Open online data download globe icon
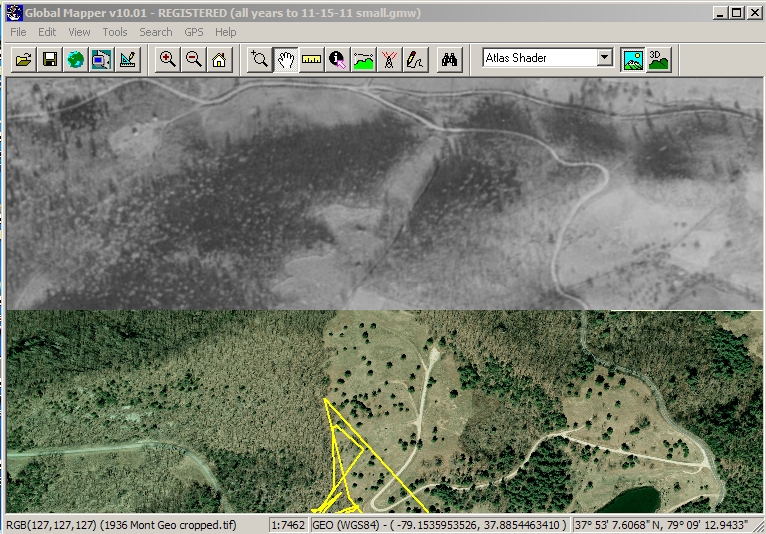This screenshot has height=534, width=766. (x=76, y=60)
